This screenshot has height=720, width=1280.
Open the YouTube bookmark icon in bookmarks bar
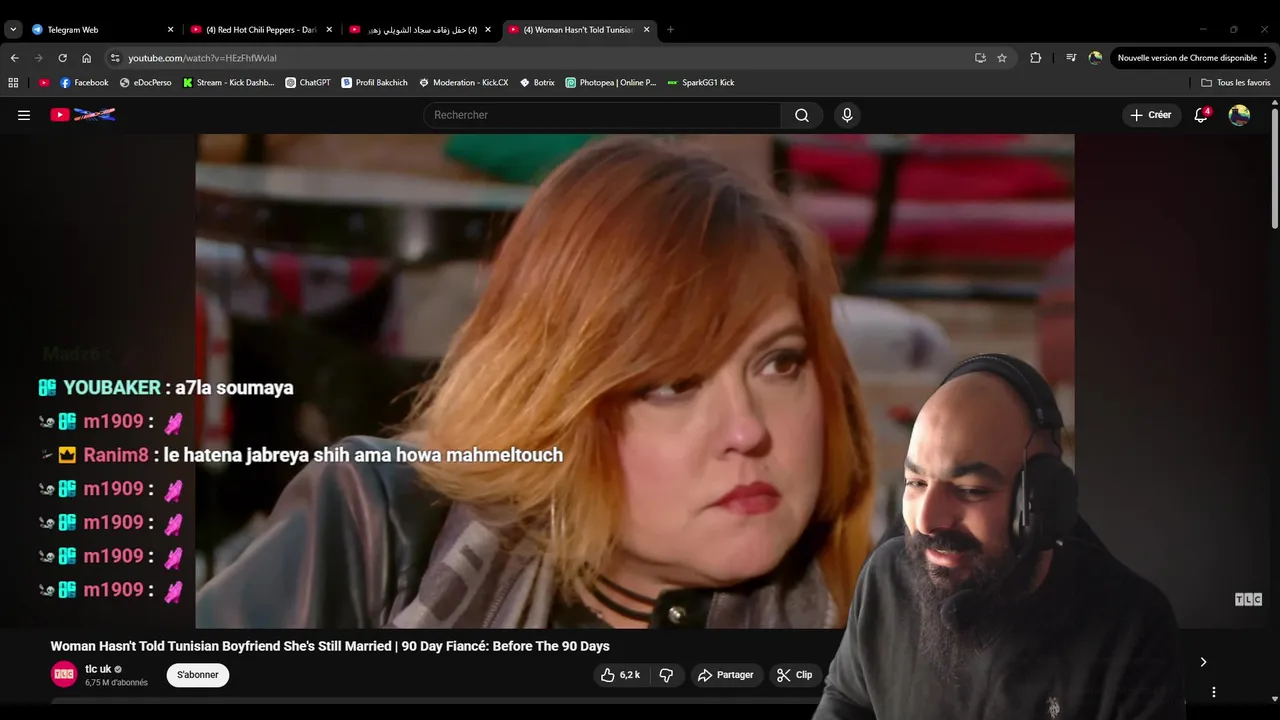pos(44,83)
